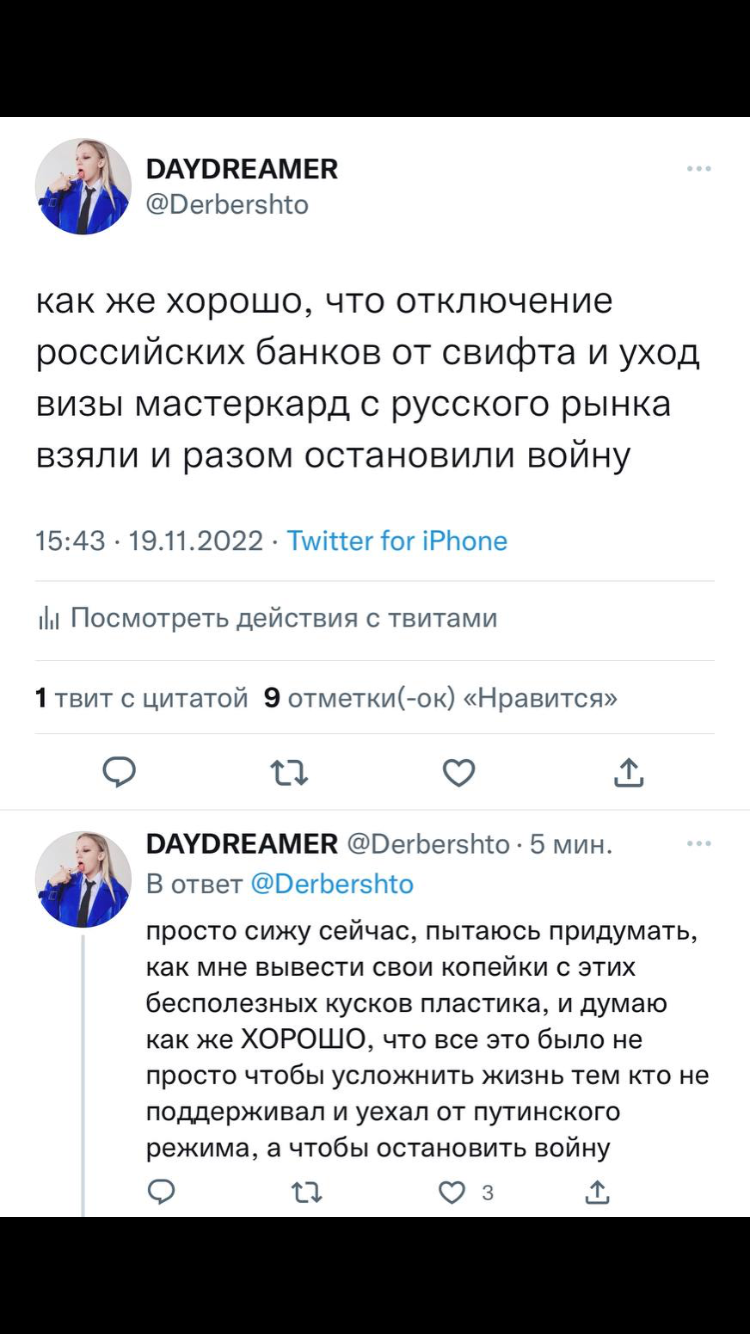This screenshot has height=1334, width=750.
Task: Open the tweet timestamp 15:43 · 19.11.2022
Action: (148, 541)
